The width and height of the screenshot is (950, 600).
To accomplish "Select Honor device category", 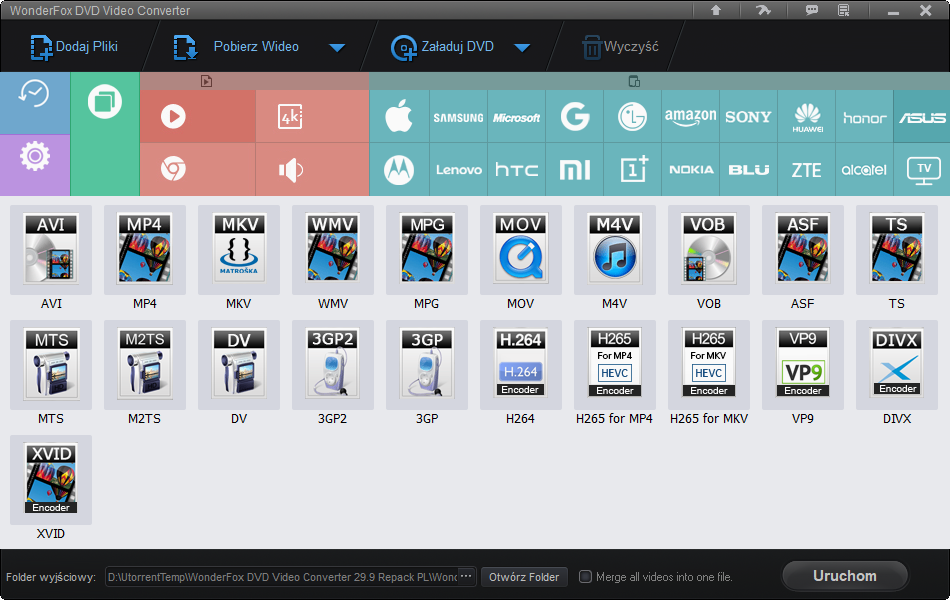I will click(x=865, y=116).
